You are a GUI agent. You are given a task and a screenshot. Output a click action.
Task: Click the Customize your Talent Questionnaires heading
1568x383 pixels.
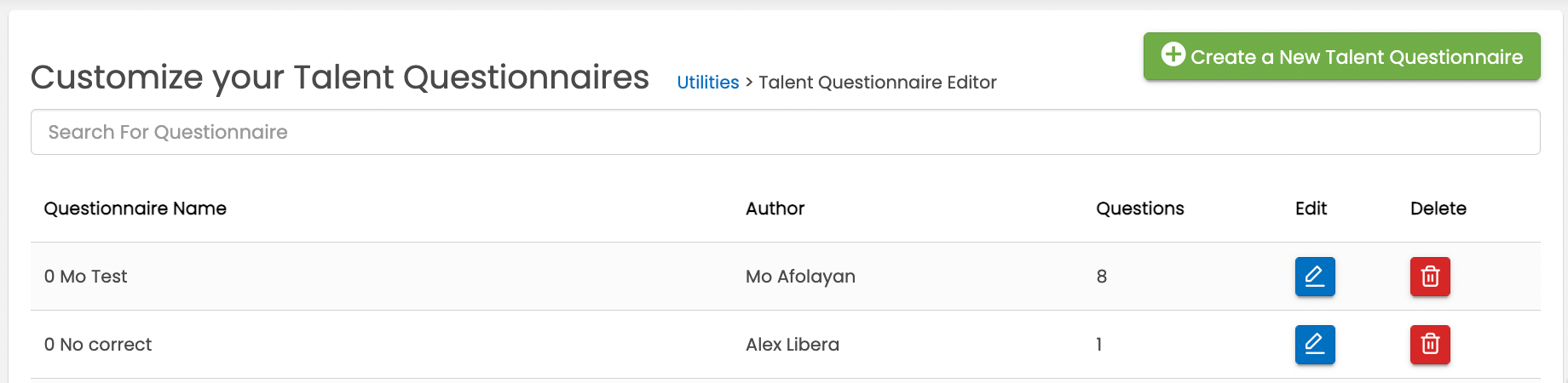(x=339, y=77)
